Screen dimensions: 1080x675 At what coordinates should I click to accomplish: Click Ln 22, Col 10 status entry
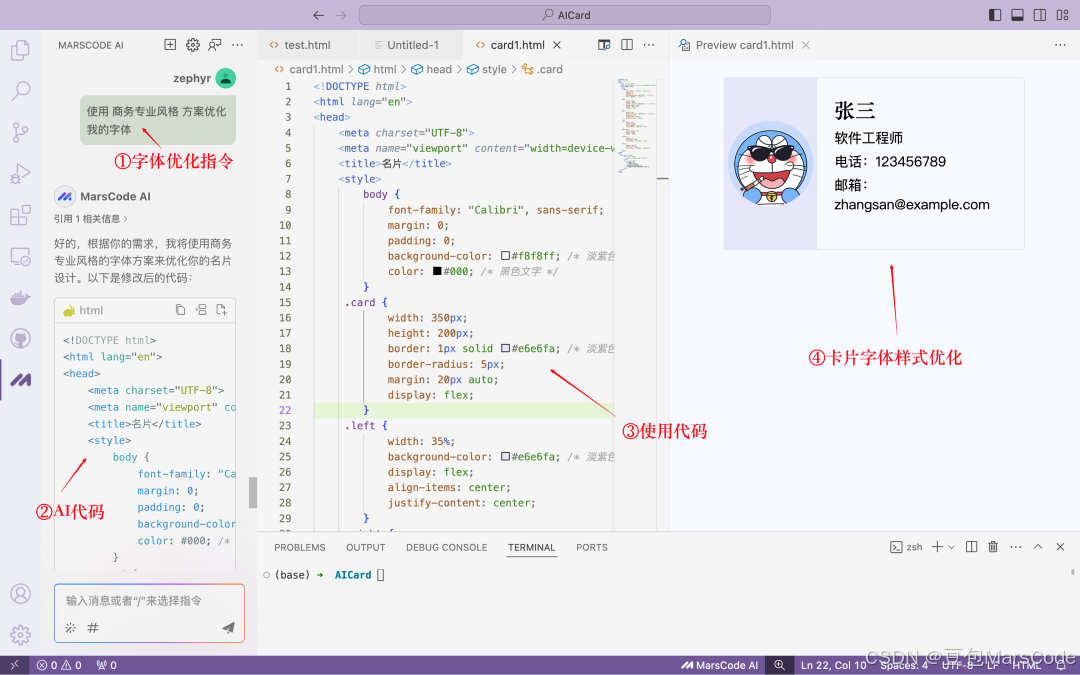pos(833,665)
